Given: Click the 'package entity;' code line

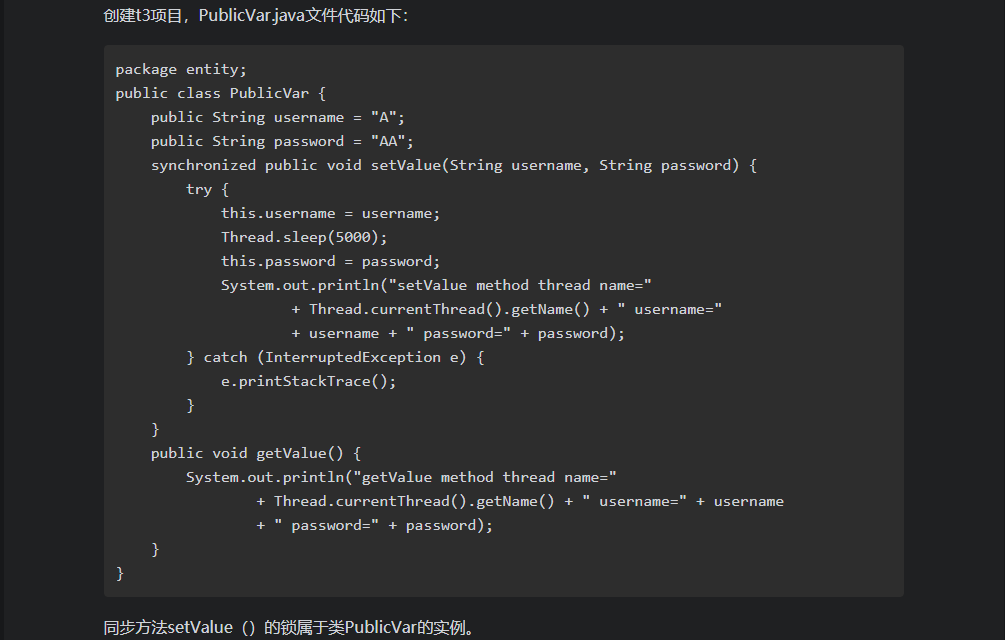Looking at the screenshot, I should (181, 69).
